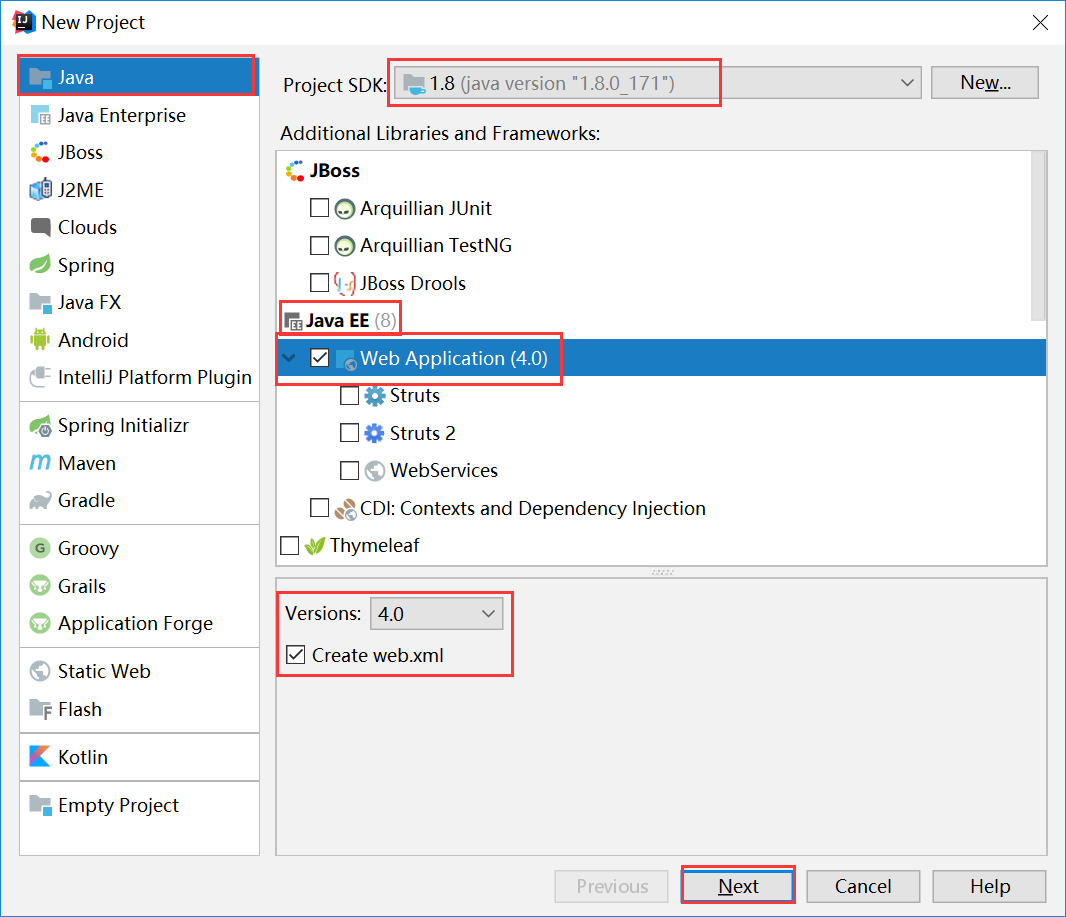This screenshot has height=917, width=1066.
Task: Check the Struts checkbox
Action: pyautogui.click(x=349, y=395)
